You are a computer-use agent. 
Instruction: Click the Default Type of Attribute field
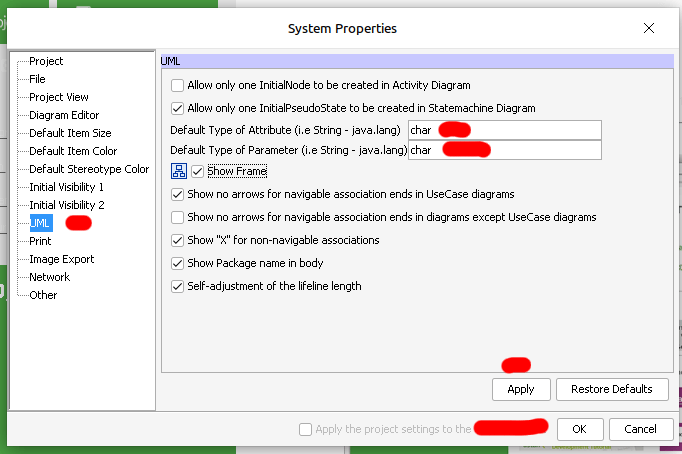coord(504,130)
